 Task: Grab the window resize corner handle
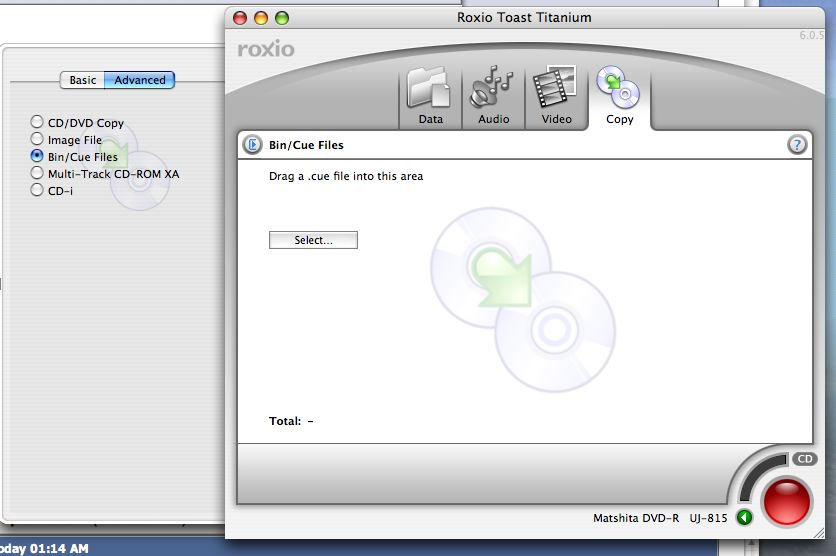(817, 532)
